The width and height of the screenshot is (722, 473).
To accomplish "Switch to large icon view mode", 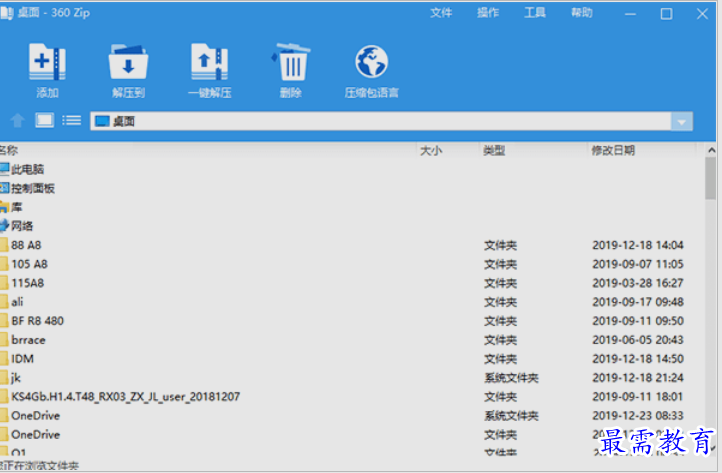I will [x=45, y=121].
